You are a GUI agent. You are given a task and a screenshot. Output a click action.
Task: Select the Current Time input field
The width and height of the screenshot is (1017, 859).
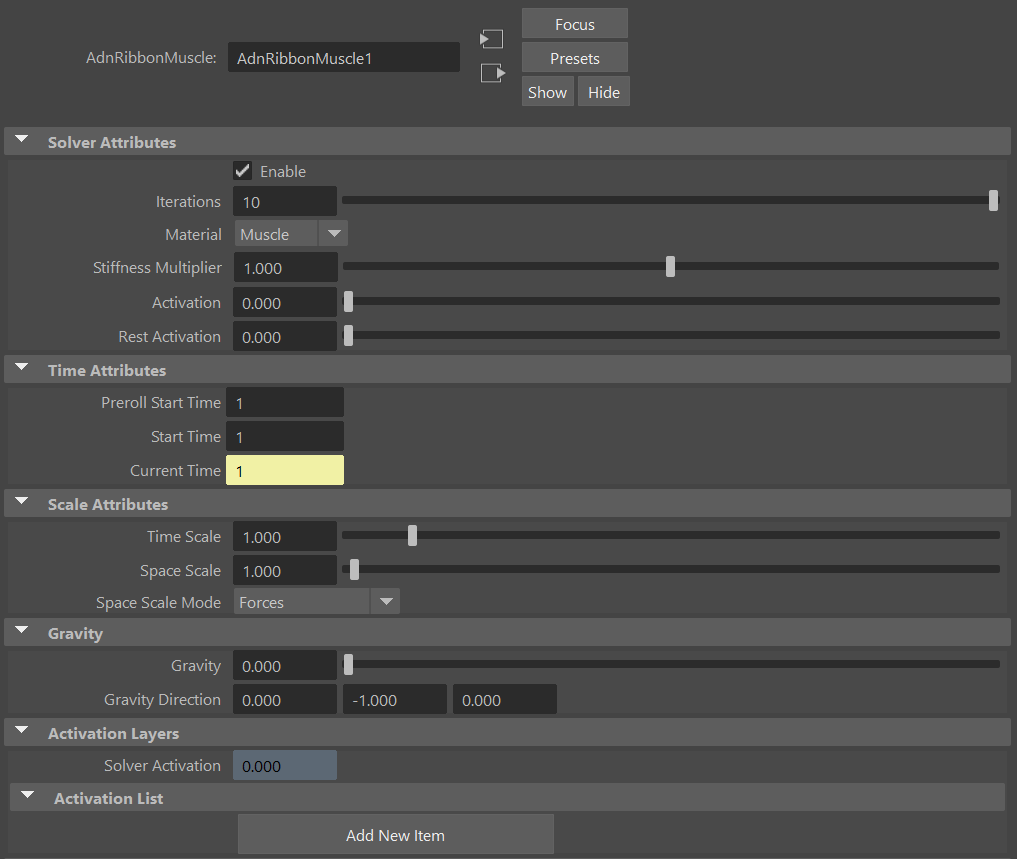point(284,470)
